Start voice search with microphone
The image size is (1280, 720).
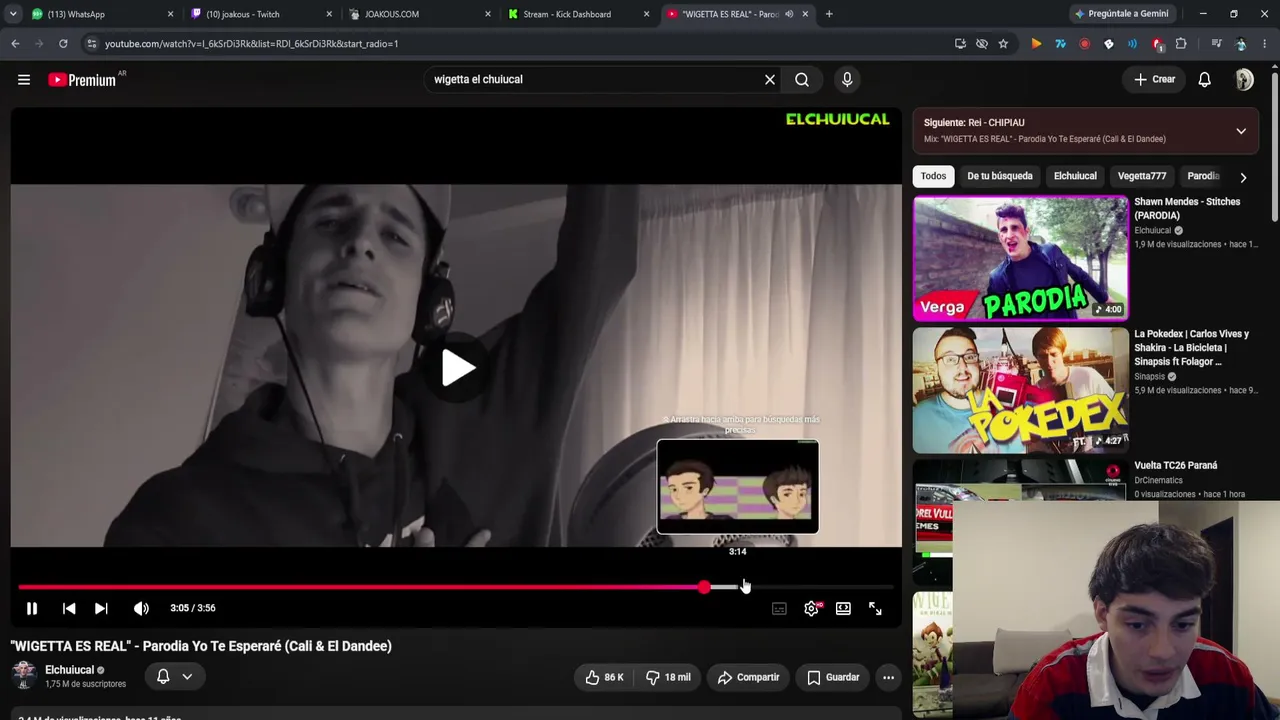coord(847,80)
